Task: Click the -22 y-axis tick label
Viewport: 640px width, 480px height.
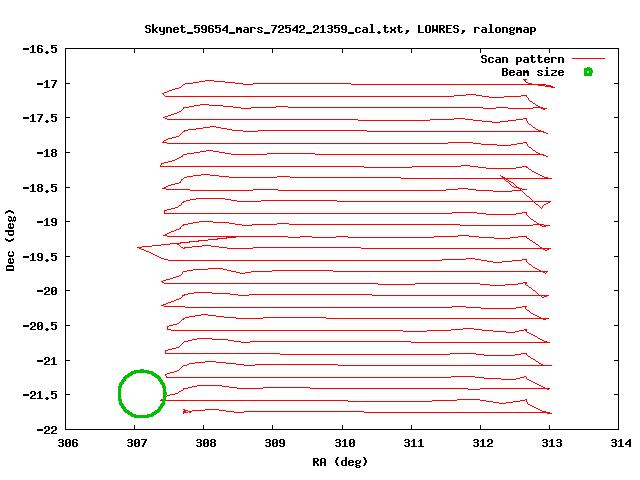Action: [47, 429]
